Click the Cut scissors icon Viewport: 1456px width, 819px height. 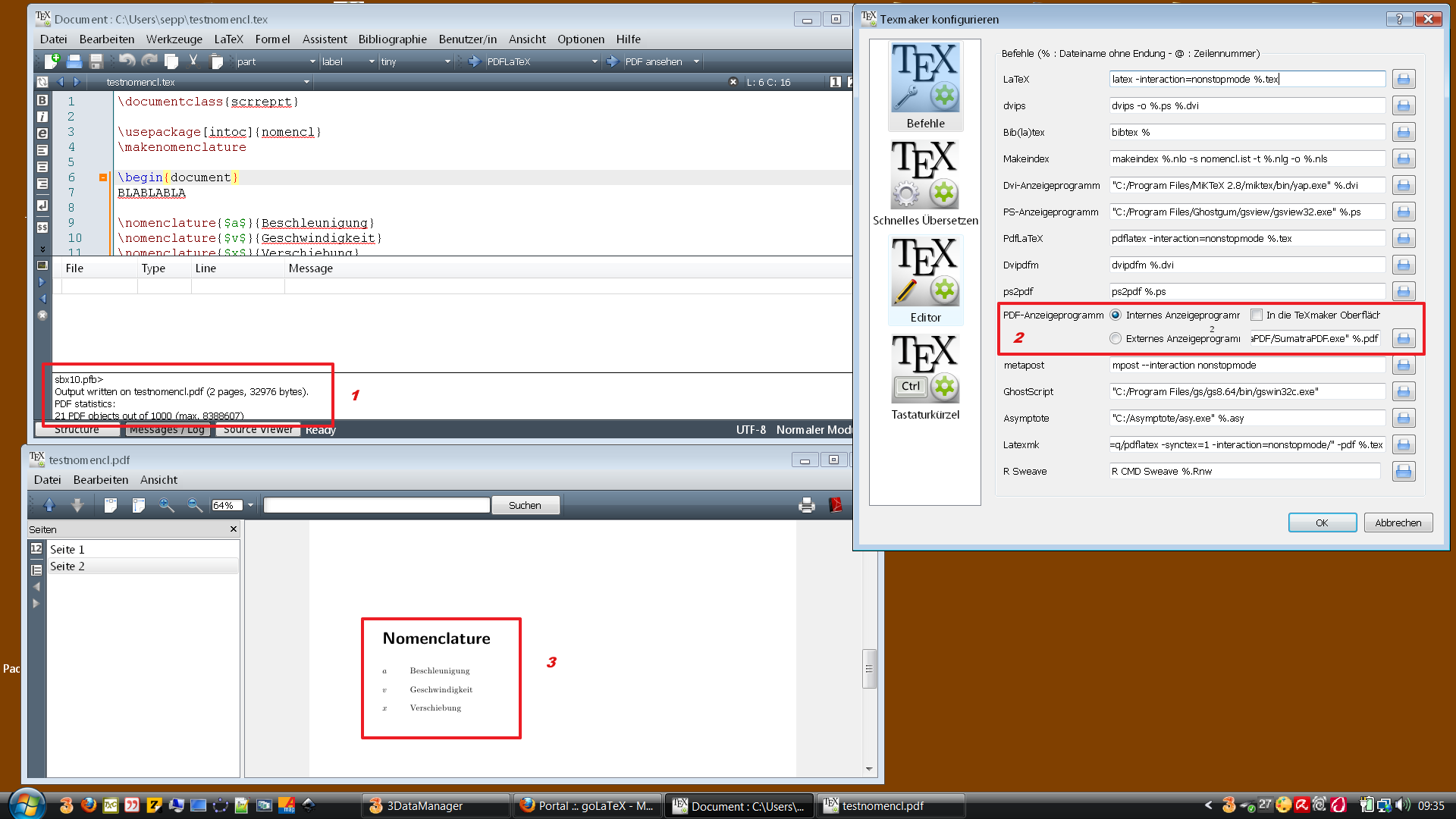193,61
